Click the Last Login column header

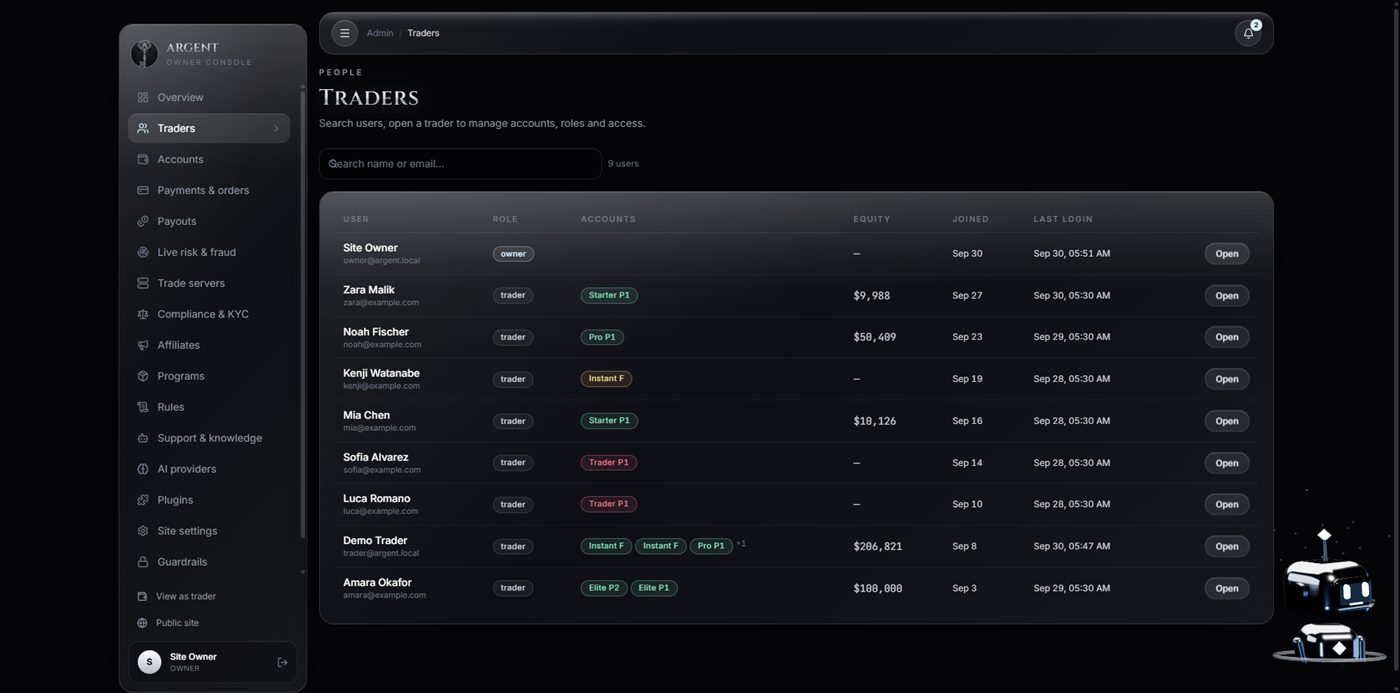(1063, 219)
